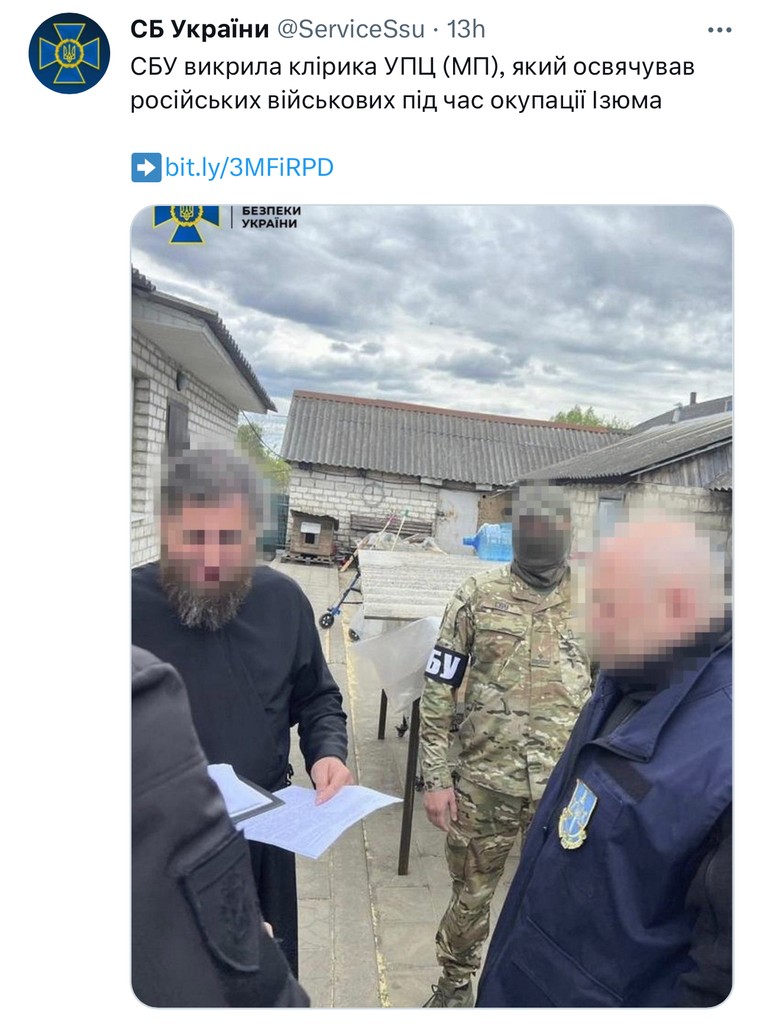Click the blue water bottle in the photo

pos(489,542)
